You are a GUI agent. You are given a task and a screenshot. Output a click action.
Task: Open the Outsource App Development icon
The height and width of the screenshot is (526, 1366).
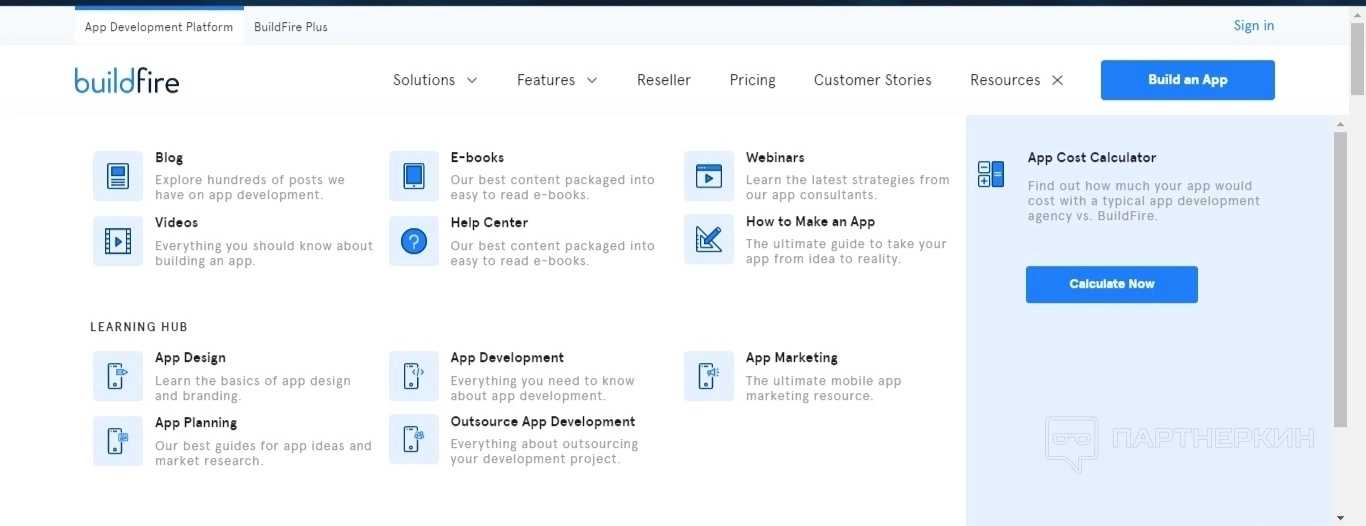pyautogui.click(x=414, y=439)
